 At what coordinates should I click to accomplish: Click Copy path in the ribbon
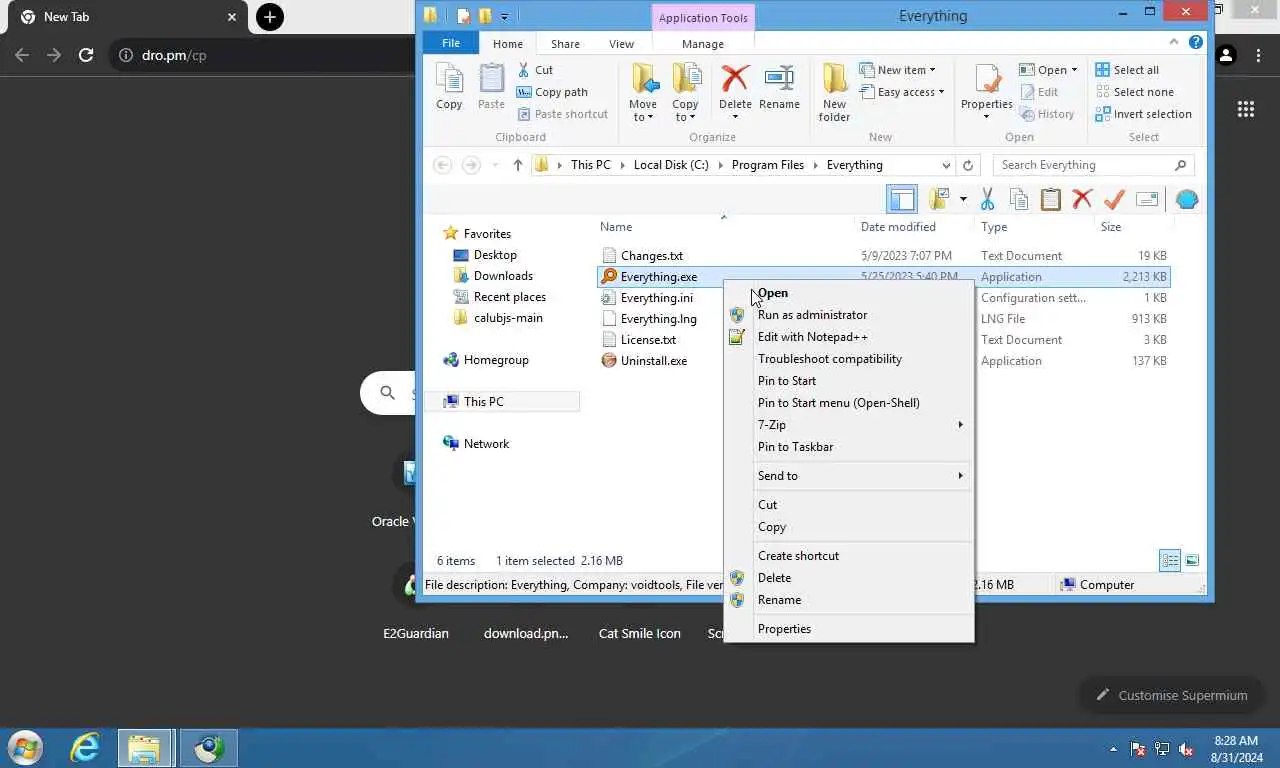pos(552,92)
